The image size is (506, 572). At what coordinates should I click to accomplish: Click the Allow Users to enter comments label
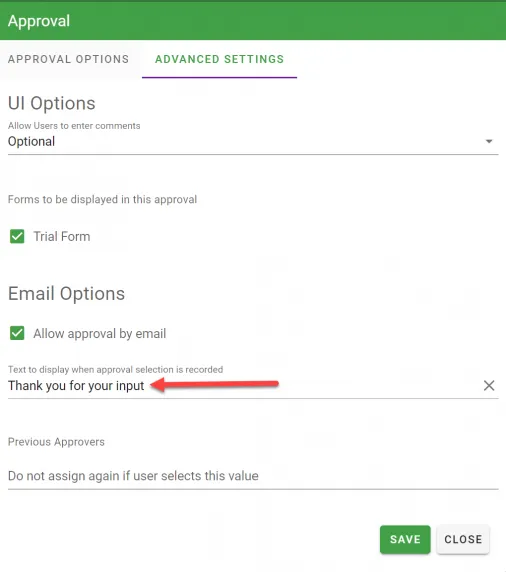click(x=74, y=125)
